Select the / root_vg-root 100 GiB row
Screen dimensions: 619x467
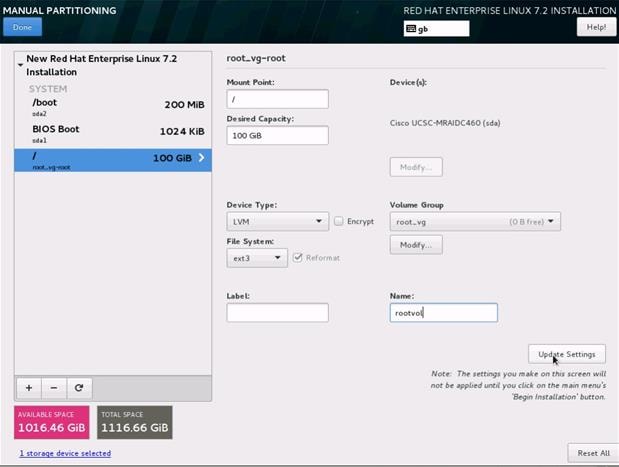pyautogui.click(x=113, y=160)
